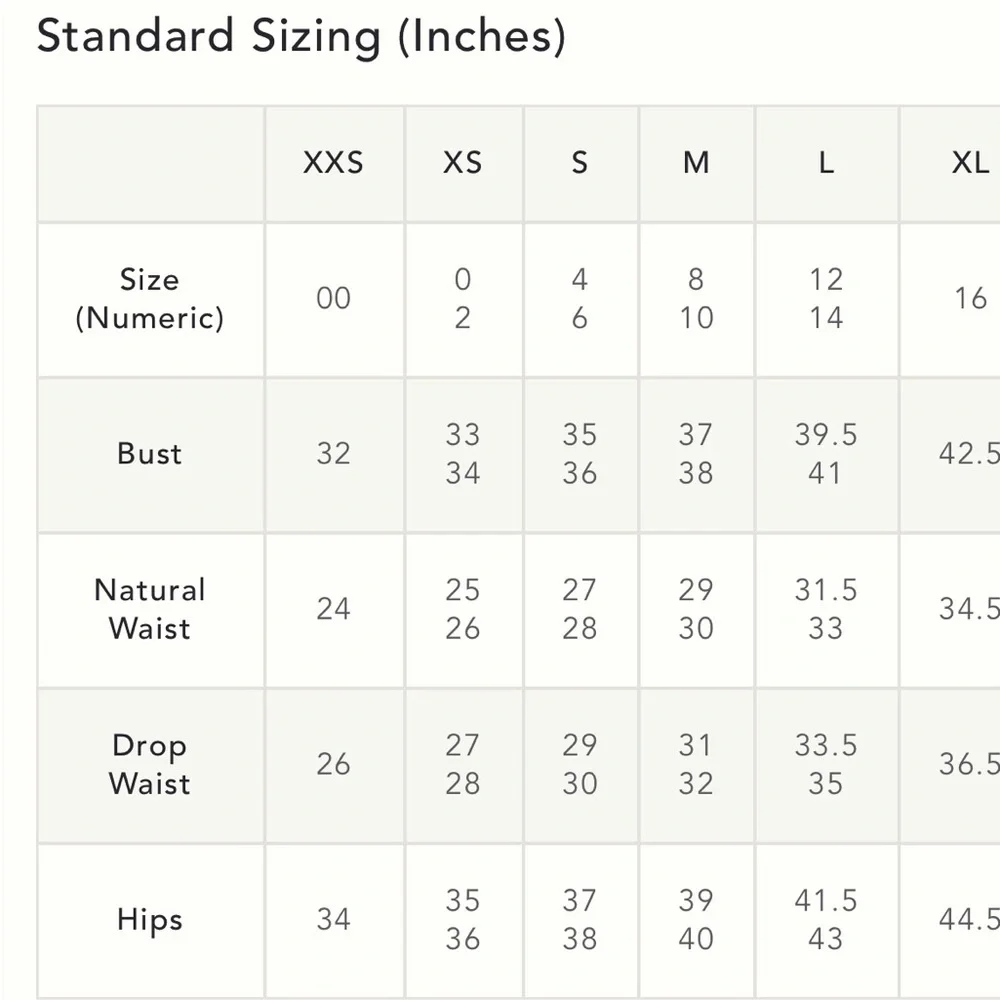This screenshot has width=1000, height=1000.
Task: Click the M size column header
Action: (696, 163)
